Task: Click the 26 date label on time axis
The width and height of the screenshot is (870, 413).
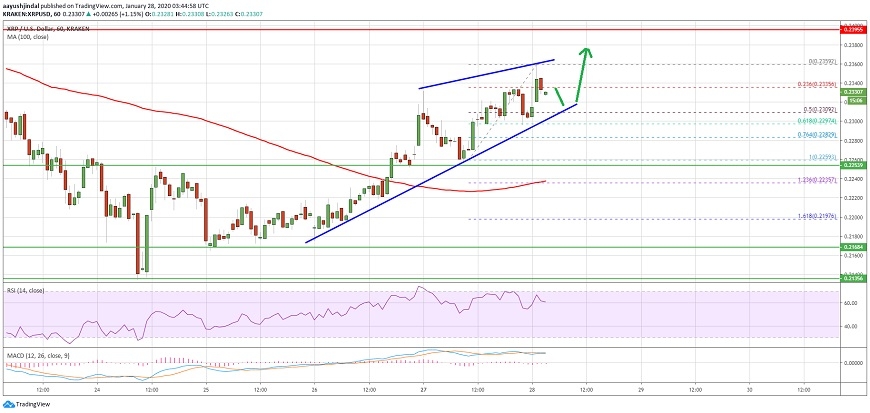Action: (315, 390)
